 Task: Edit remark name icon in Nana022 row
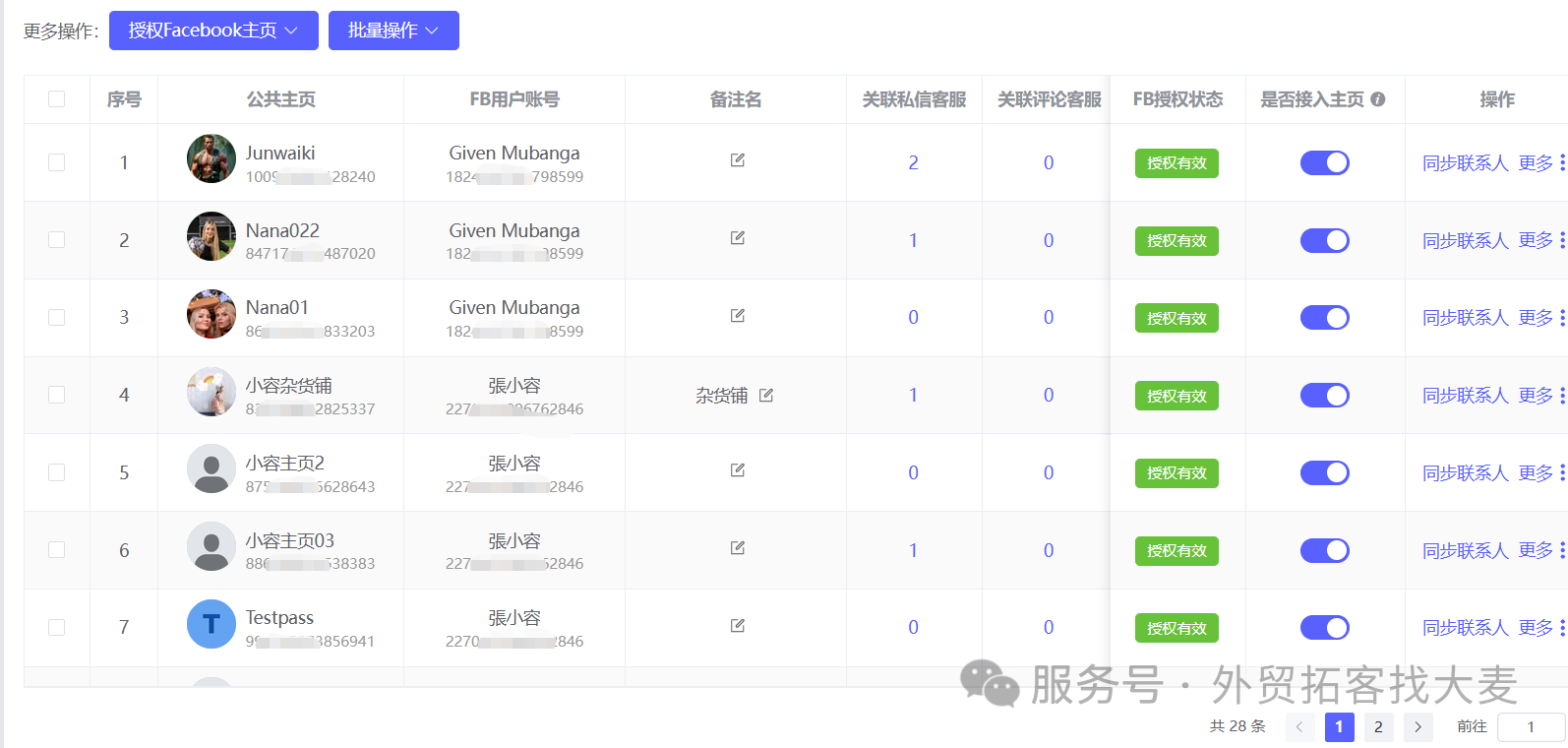737,238
